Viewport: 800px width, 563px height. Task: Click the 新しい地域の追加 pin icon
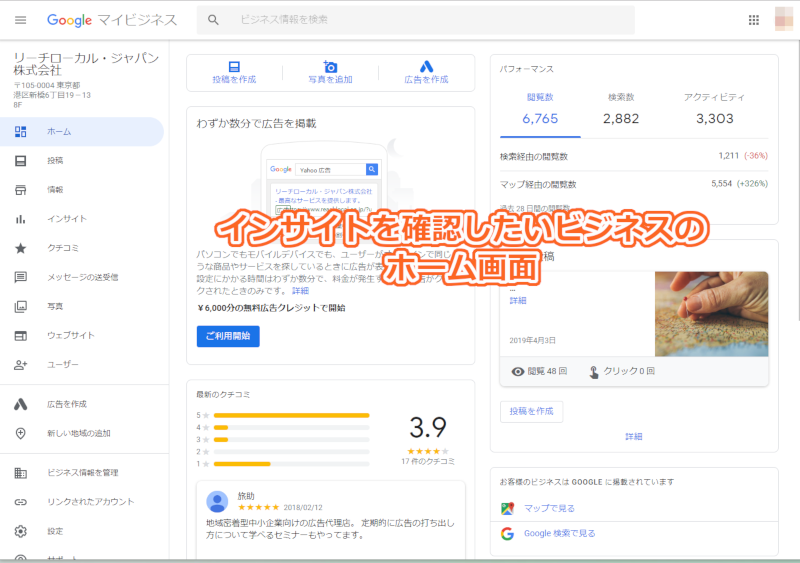[x=20, y=433]
